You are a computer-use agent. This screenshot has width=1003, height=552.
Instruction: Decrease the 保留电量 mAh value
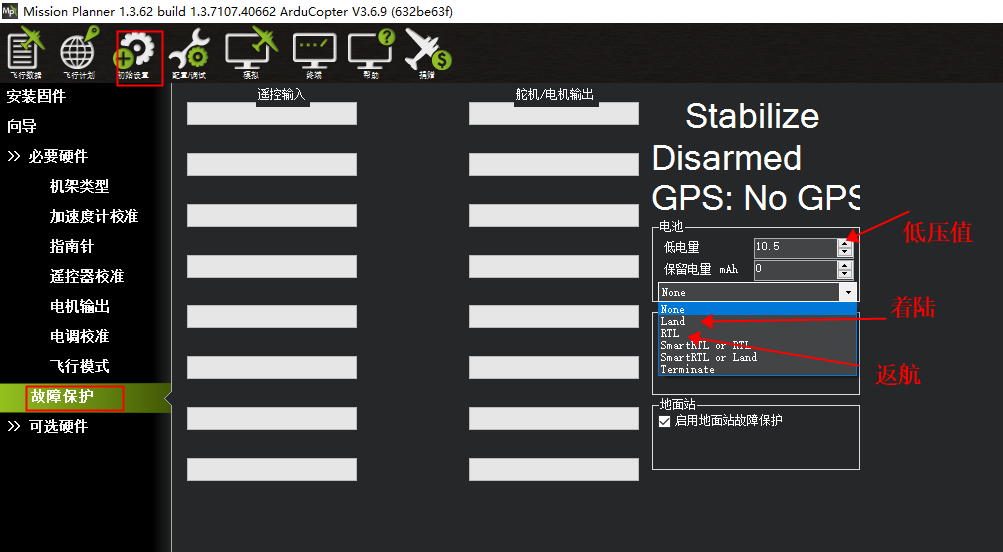tap(845, 274)
